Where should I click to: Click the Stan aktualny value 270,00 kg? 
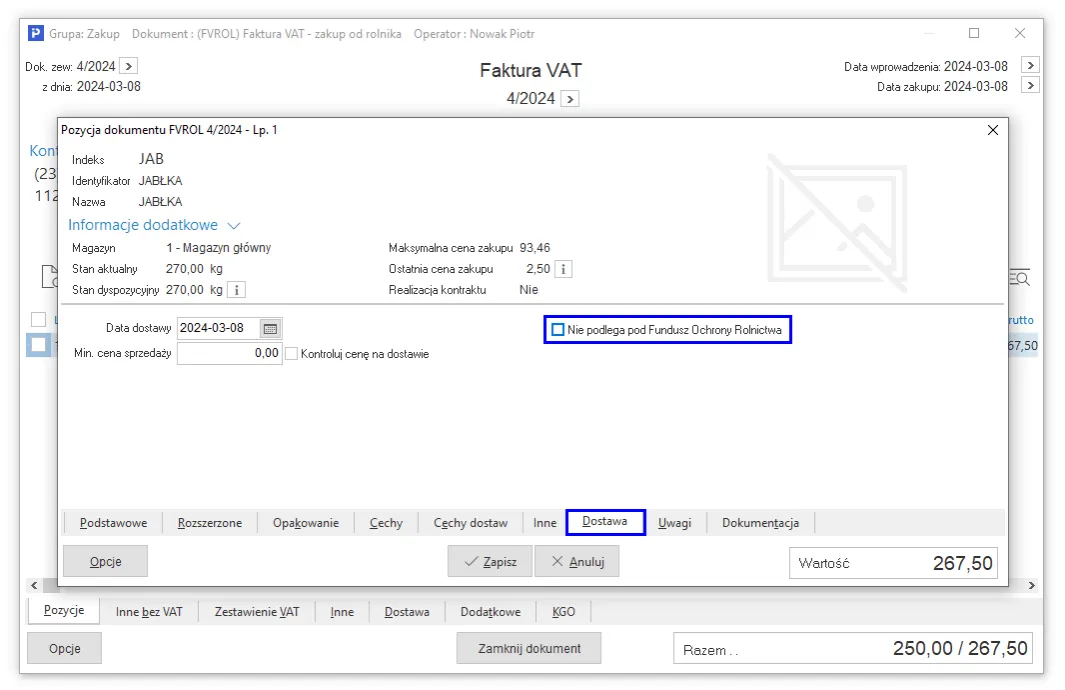[194, 269]
